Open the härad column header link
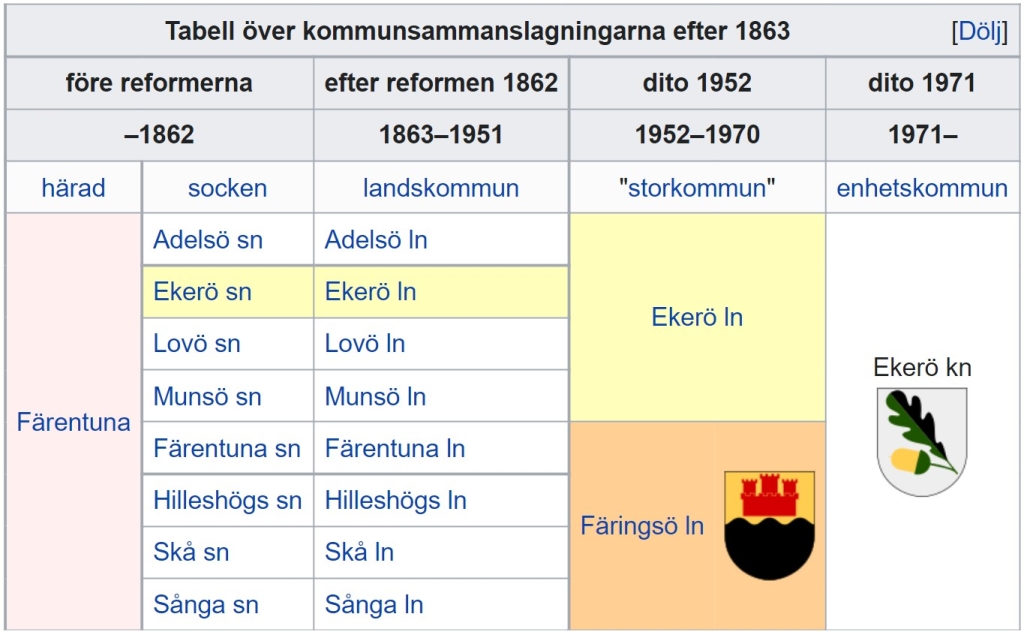 click(73, 188)
